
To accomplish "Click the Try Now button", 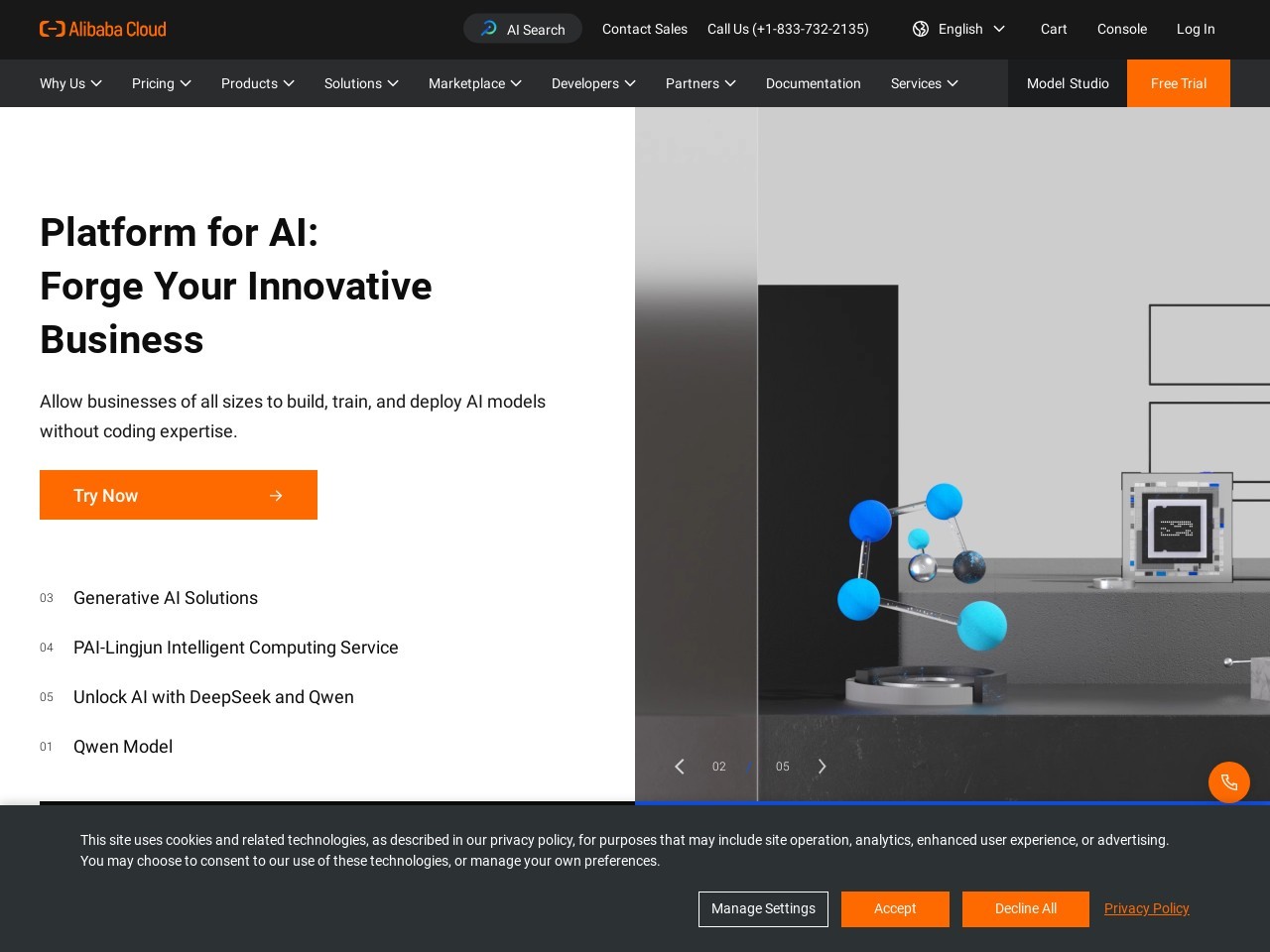I will [x=179, y=495].
